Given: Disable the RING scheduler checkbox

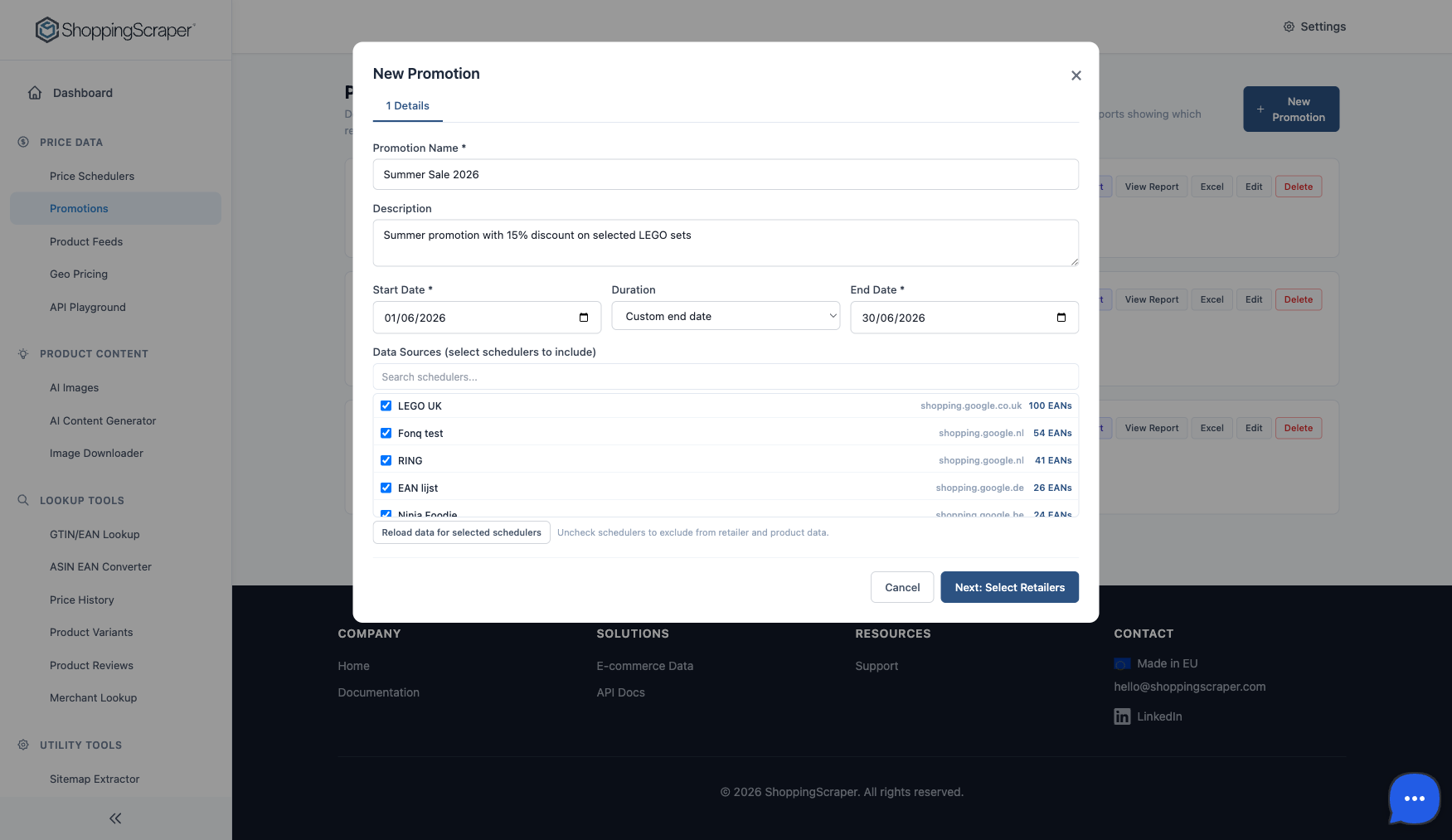Looking at the screenshot, I should [x=386, y=460].
